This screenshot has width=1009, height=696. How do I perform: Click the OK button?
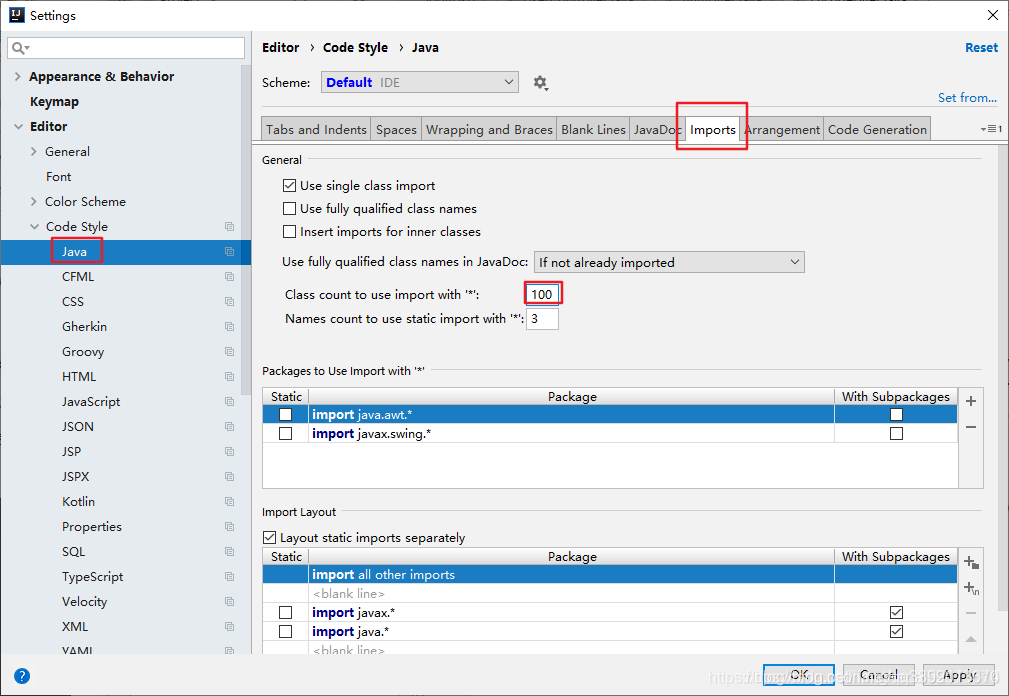pos(799,675)
